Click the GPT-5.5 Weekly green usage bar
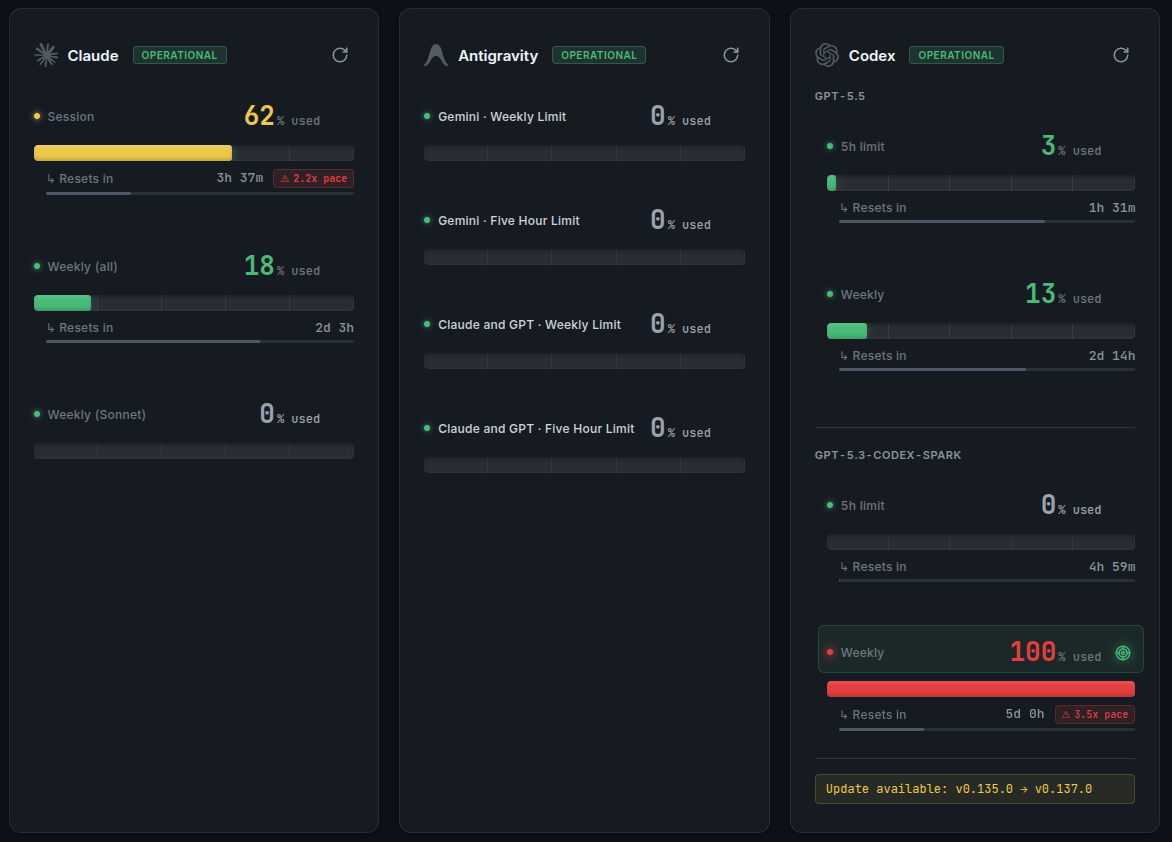 981,331
